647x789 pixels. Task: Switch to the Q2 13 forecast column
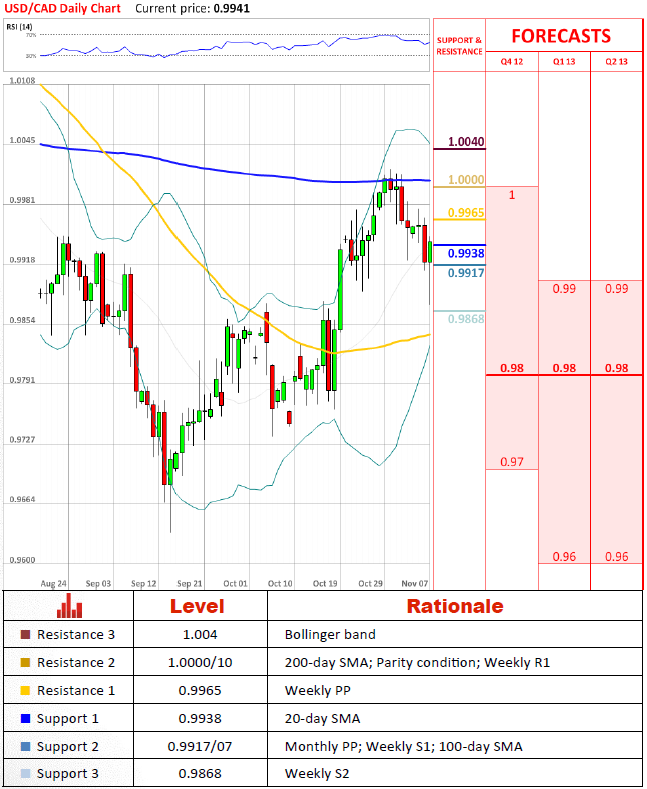(x=616, y=61)
